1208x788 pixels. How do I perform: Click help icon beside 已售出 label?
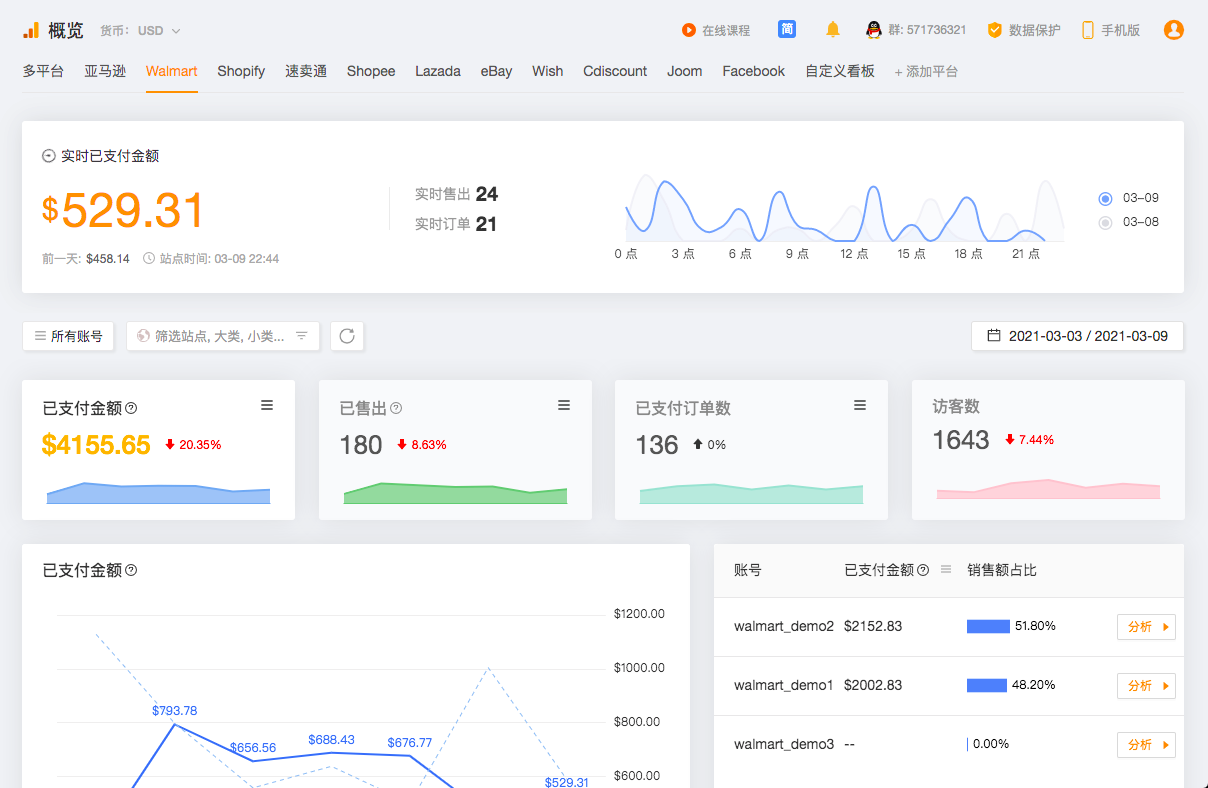[x=396, y=408]
